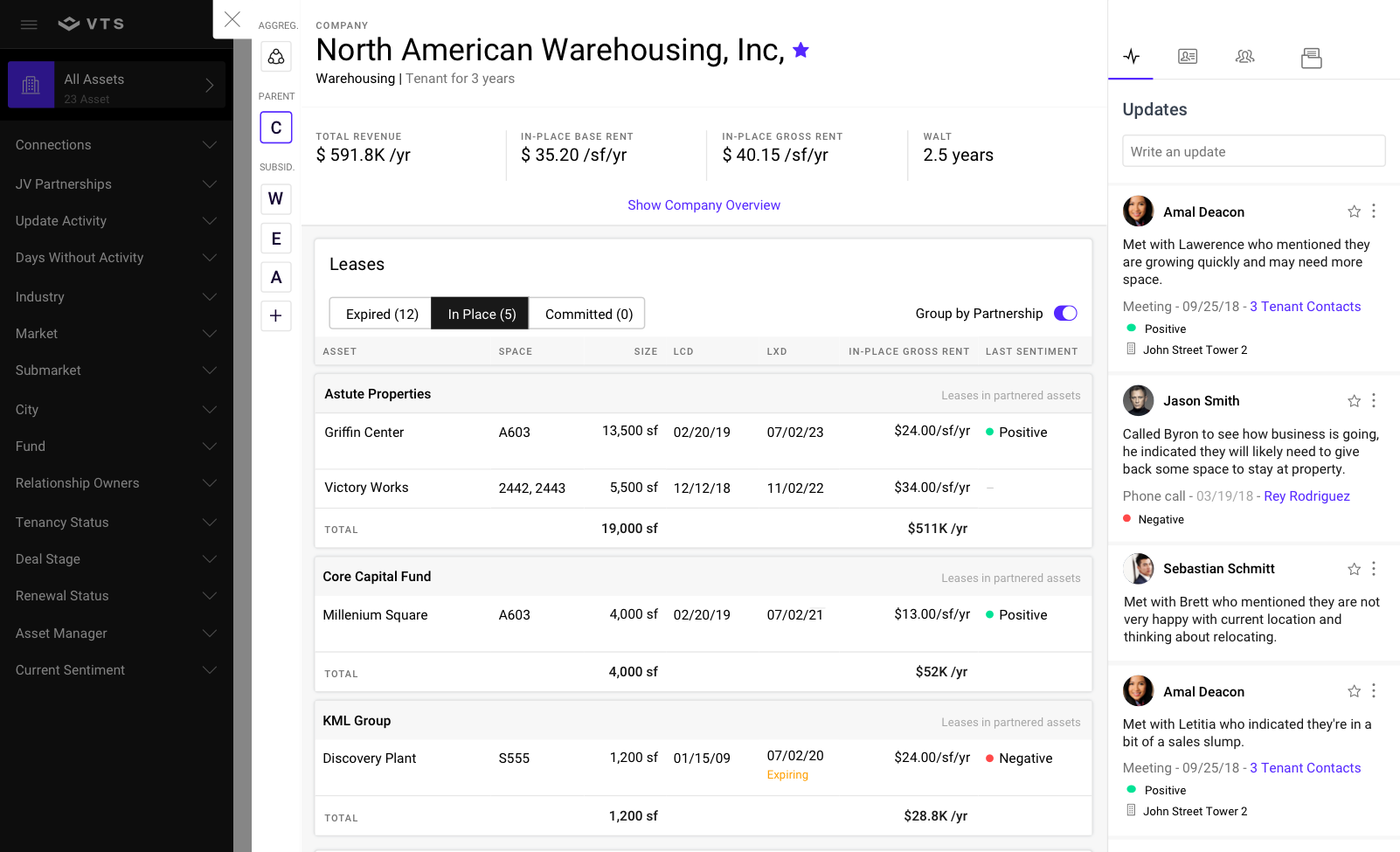Open options for Sebastian Schmitt's update
The width and height of the screenshot is (1400, 852).
pos(1374,569)
